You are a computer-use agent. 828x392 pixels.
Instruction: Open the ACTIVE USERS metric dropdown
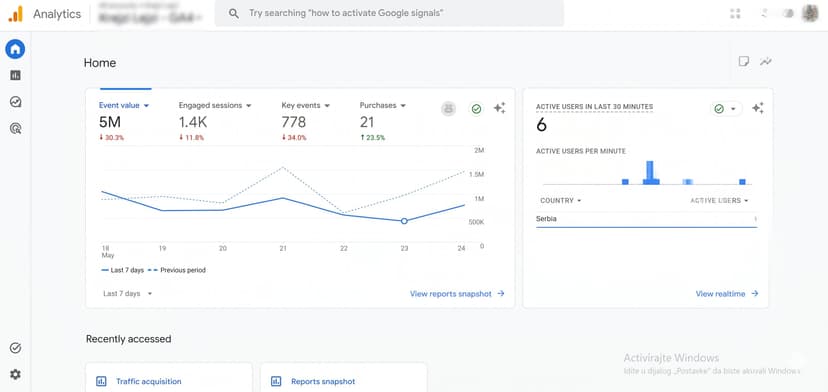click(719, 201)
